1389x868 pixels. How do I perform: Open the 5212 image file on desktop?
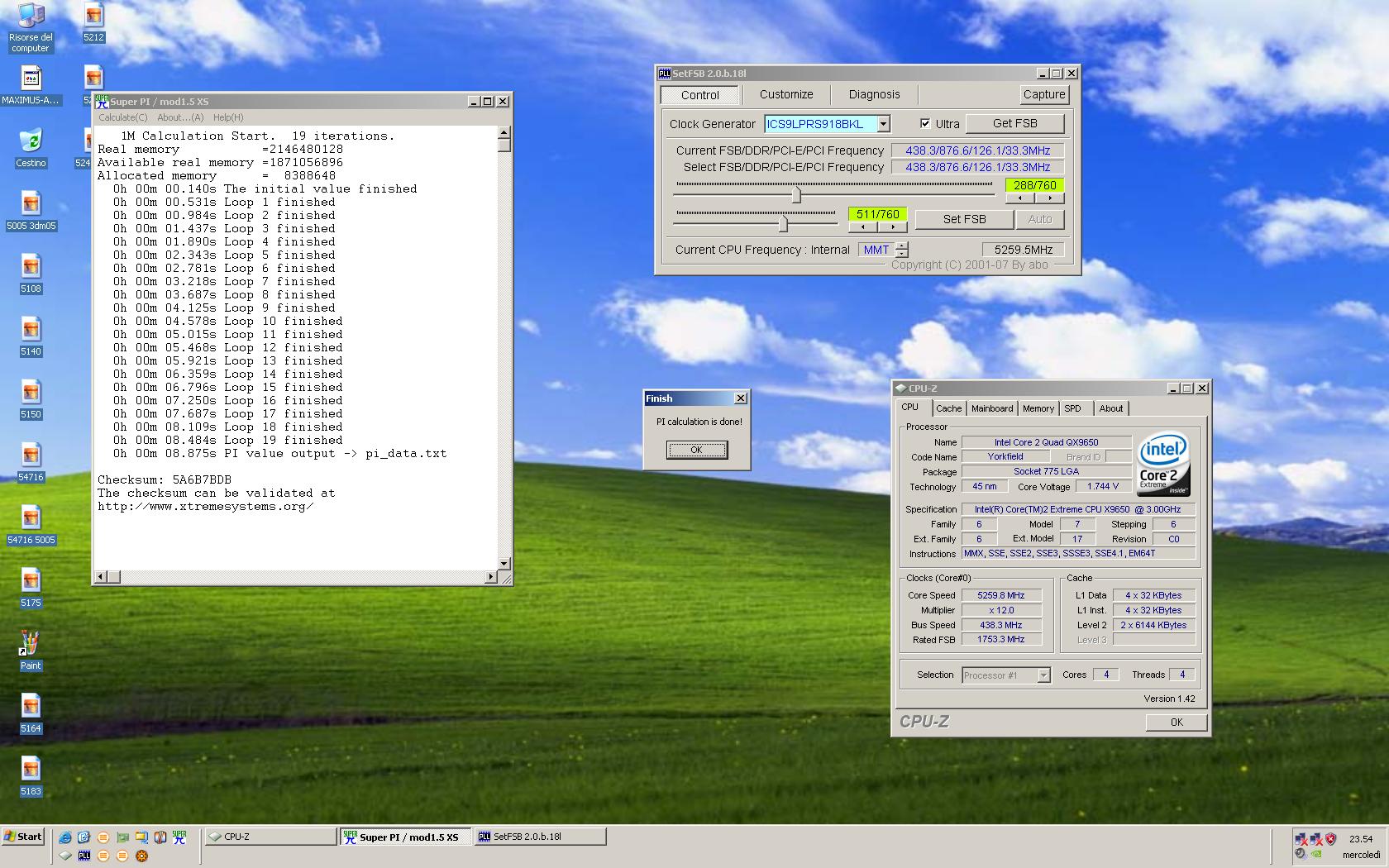click(93, 22)
